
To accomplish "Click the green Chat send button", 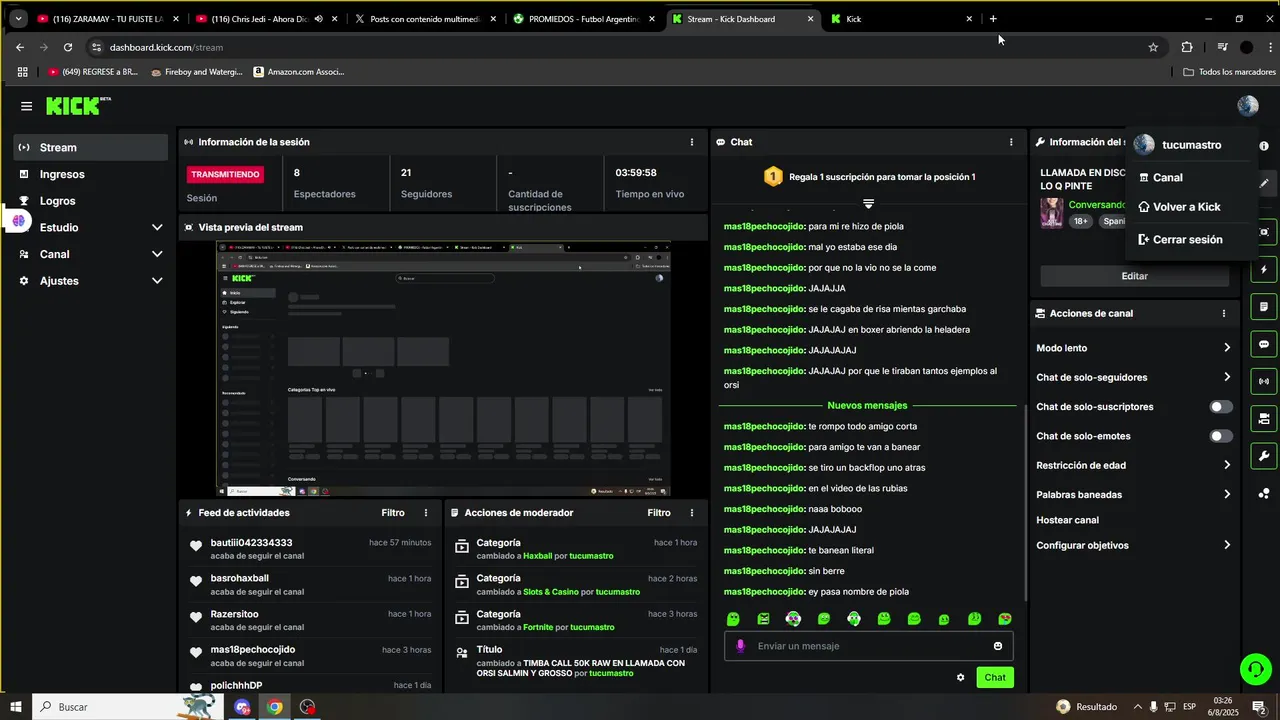I will coord(995,678).
